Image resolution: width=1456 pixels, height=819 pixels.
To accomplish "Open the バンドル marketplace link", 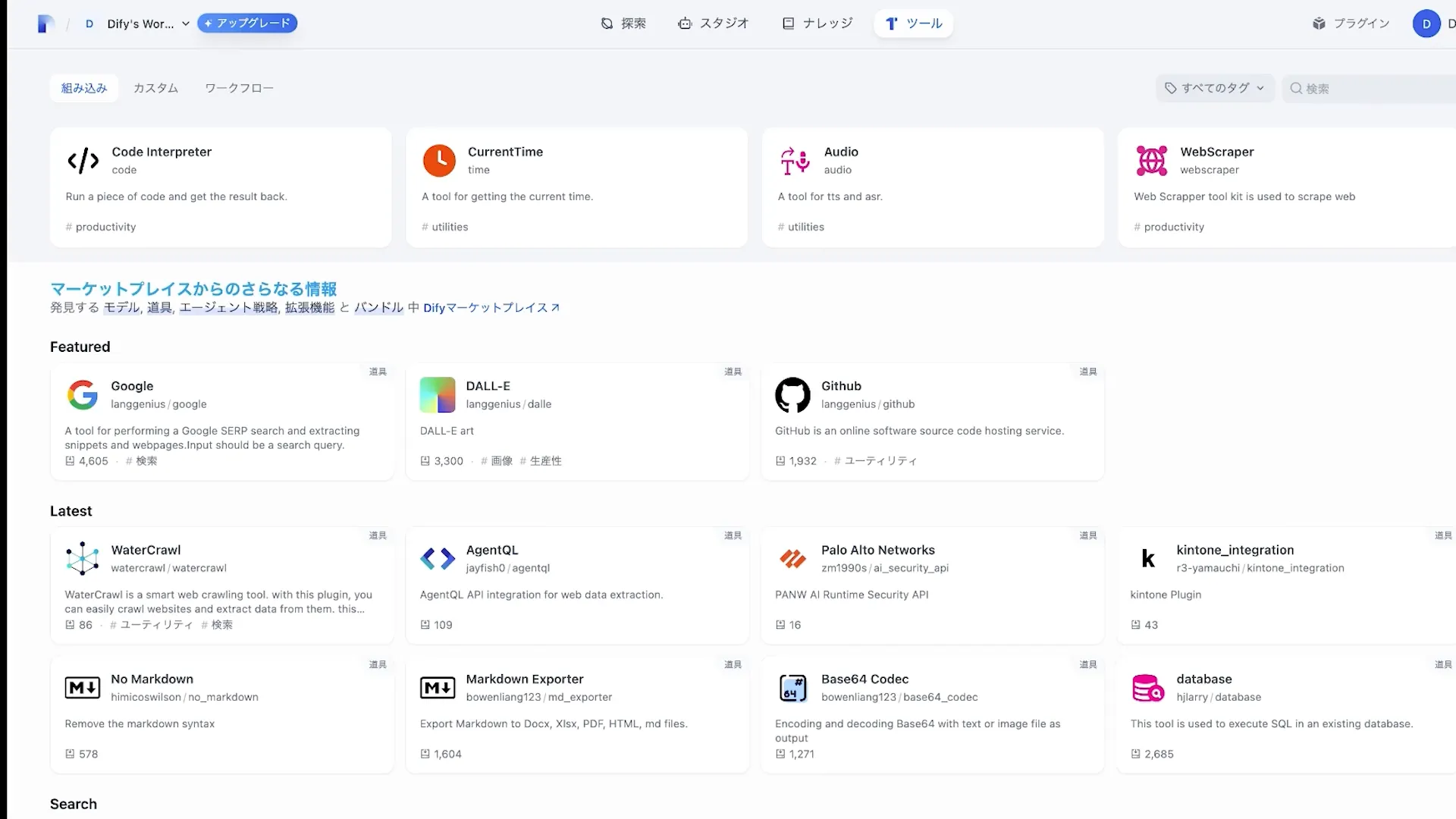I will point(378,308).
